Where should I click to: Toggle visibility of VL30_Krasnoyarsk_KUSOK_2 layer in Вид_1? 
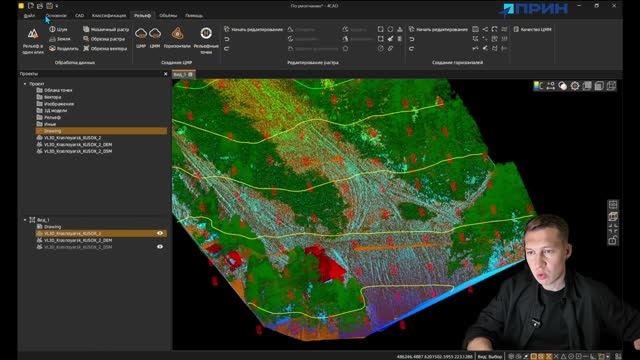point(160,233)
